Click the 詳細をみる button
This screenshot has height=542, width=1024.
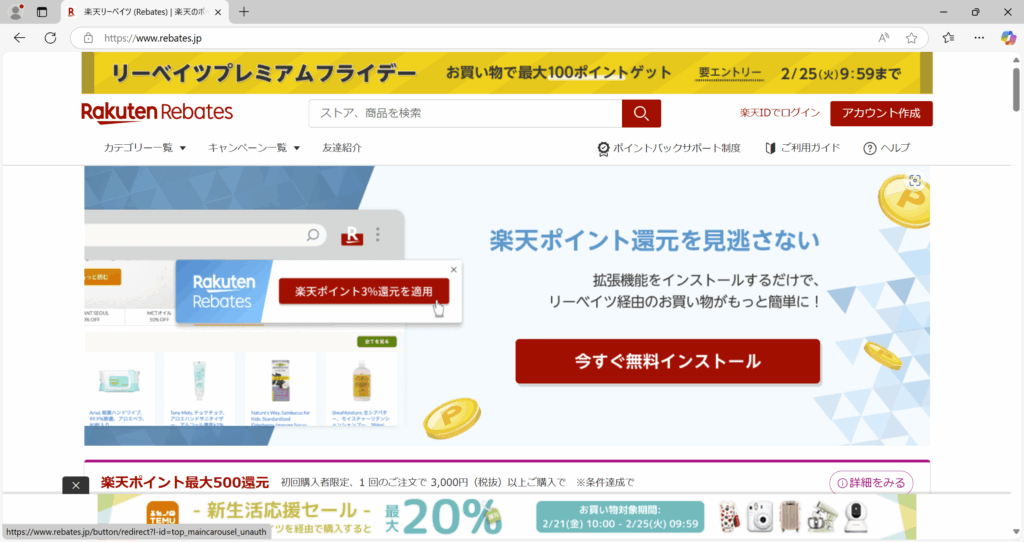871,483
